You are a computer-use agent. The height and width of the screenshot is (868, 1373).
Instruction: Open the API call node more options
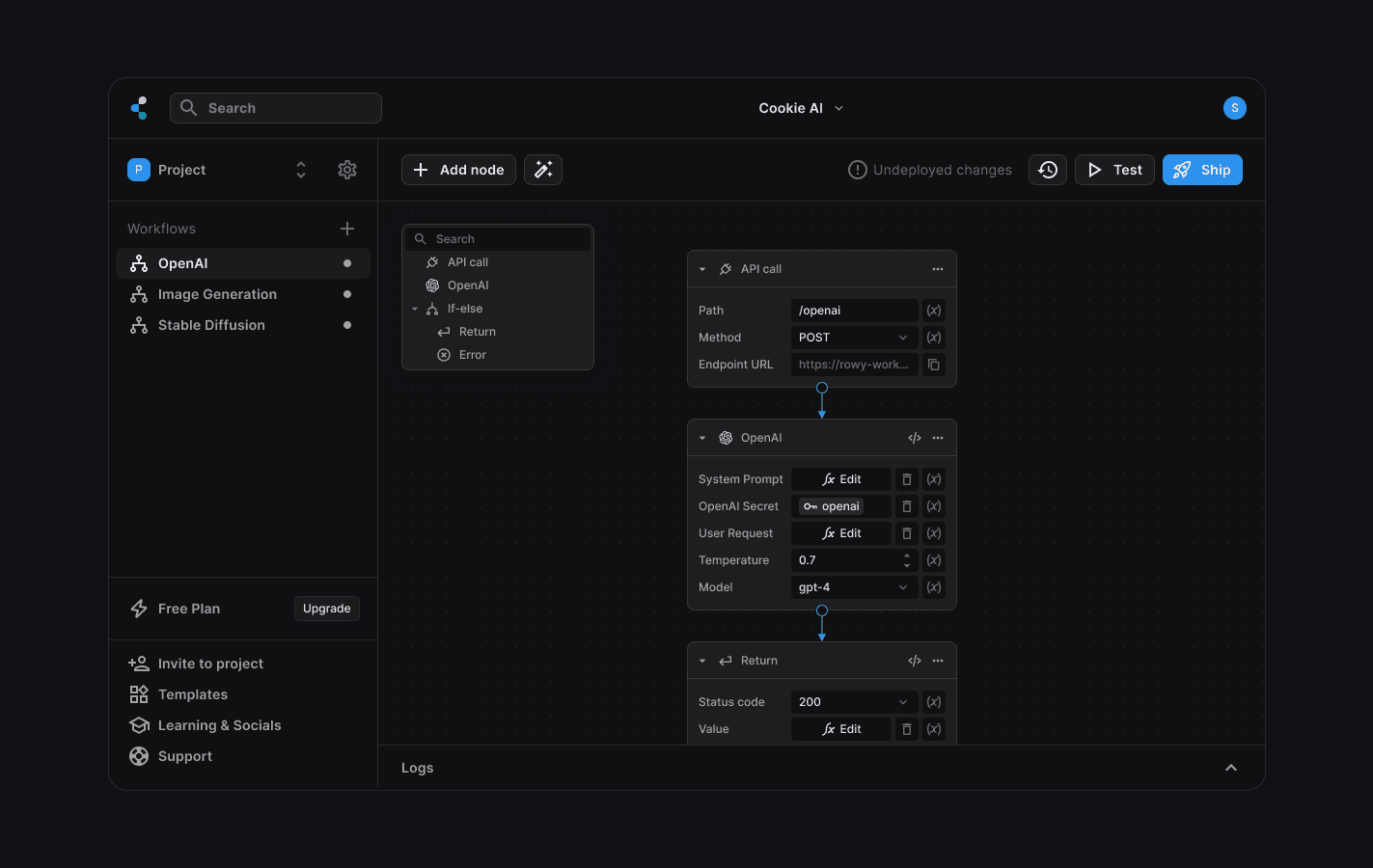click(x=937, y=269)
